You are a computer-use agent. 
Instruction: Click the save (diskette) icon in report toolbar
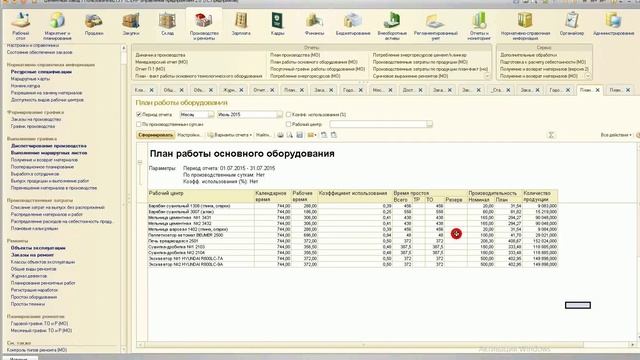[300, 135]
